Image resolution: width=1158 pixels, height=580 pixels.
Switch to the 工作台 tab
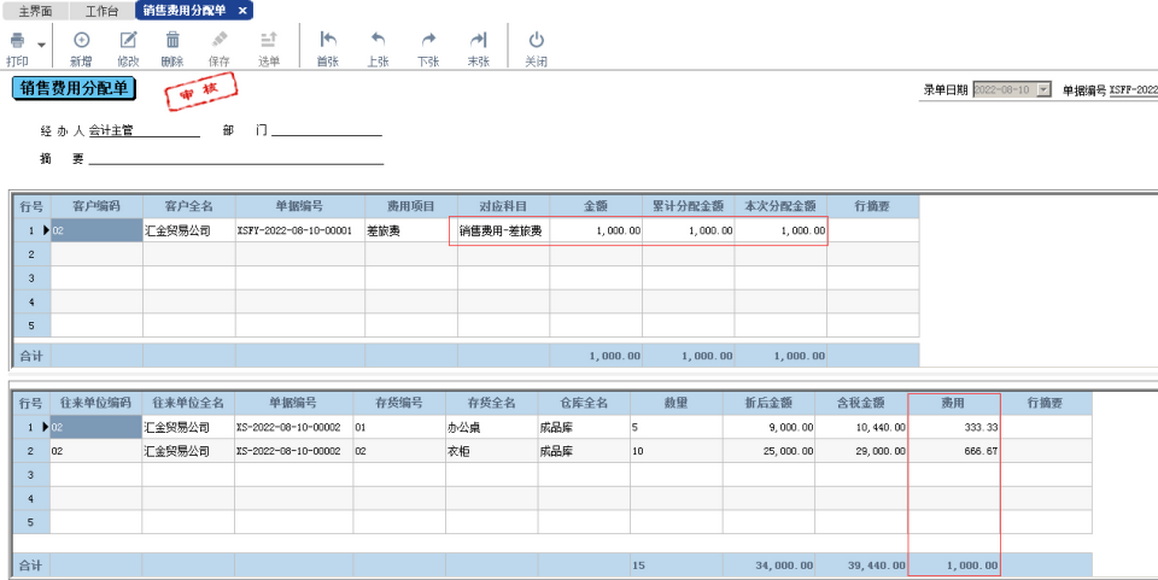[x=101, y=11]
